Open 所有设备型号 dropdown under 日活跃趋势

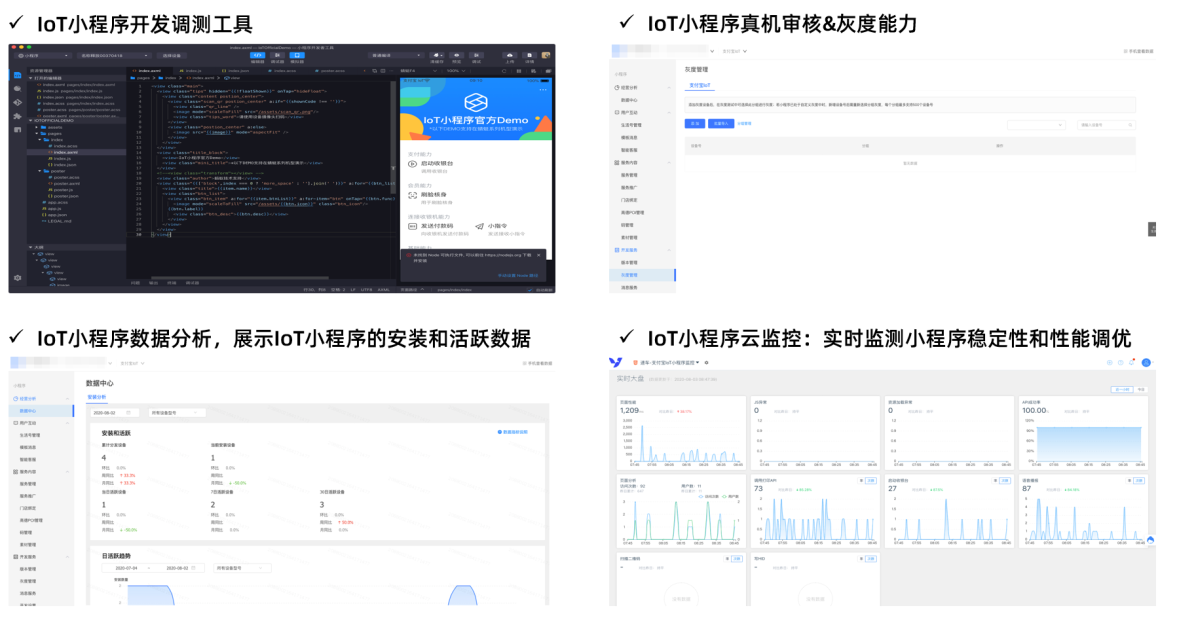pyautogui.click(x=242, y=568)
